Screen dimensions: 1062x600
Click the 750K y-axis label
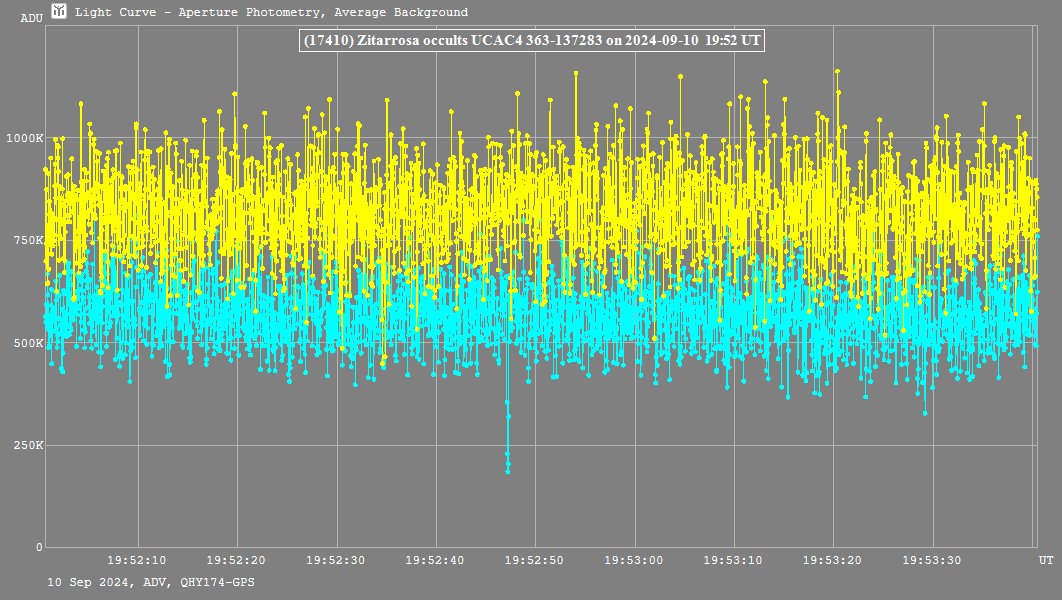tap(29, 240)
